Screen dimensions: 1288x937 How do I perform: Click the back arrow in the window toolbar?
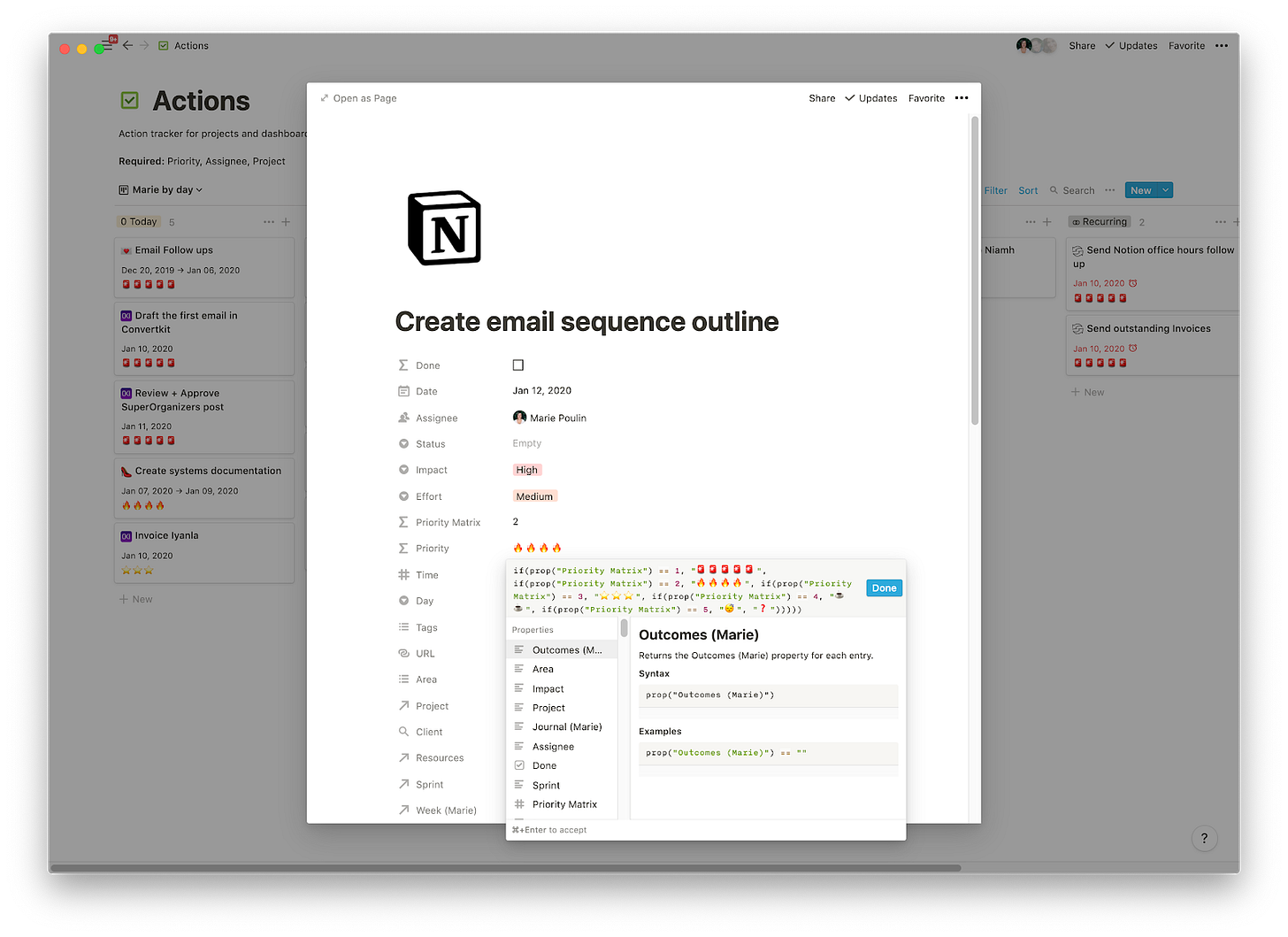click(x=128, y=45)
